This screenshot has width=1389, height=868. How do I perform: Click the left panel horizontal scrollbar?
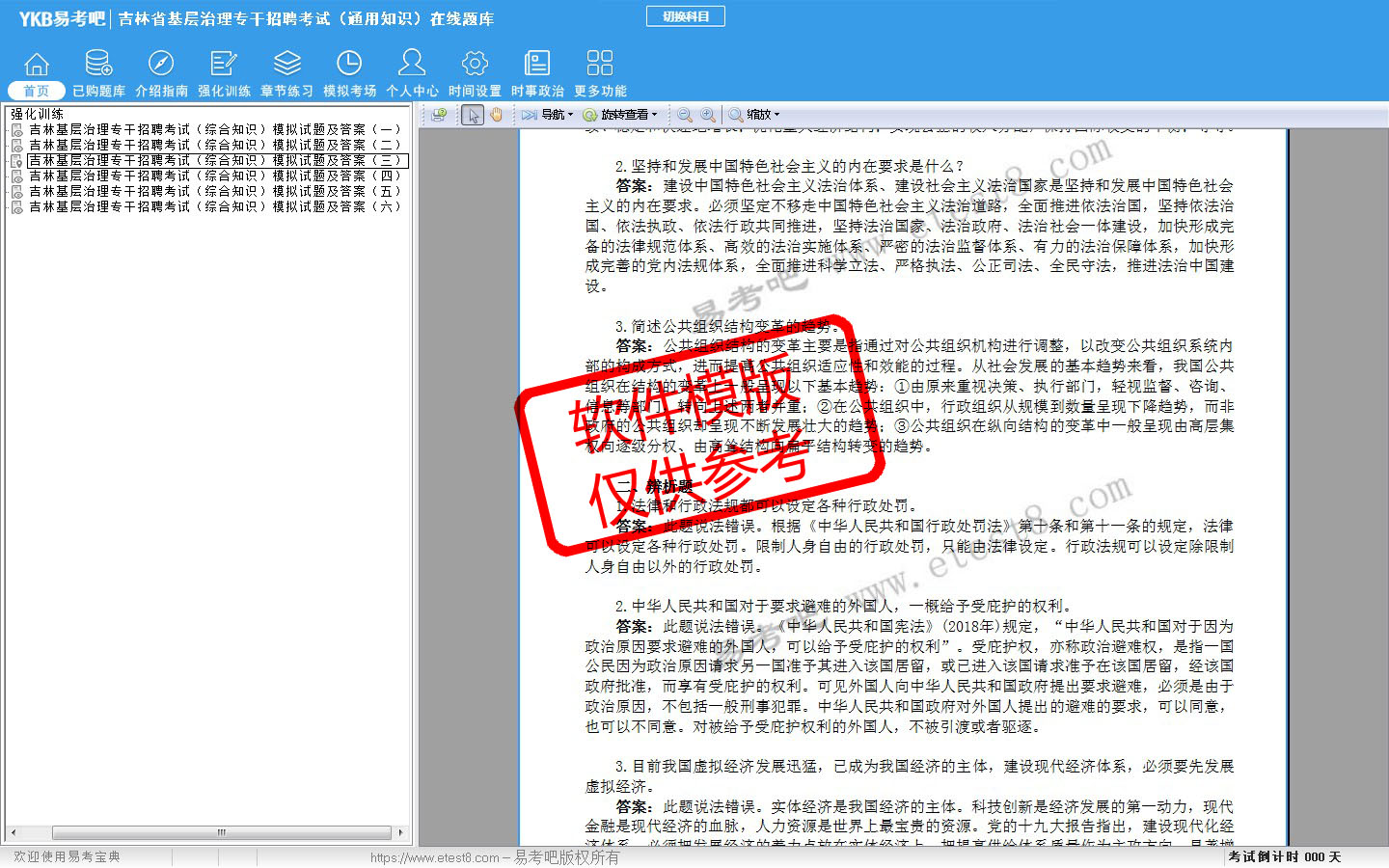(221, 832)
